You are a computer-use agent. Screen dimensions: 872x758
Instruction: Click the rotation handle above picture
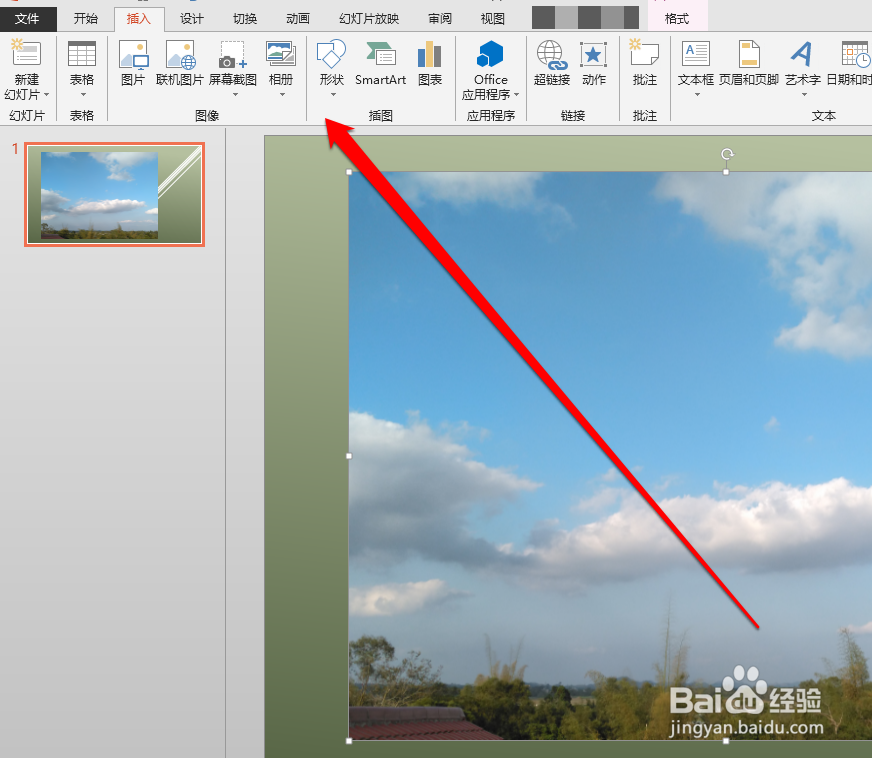[x=727, y=153]
